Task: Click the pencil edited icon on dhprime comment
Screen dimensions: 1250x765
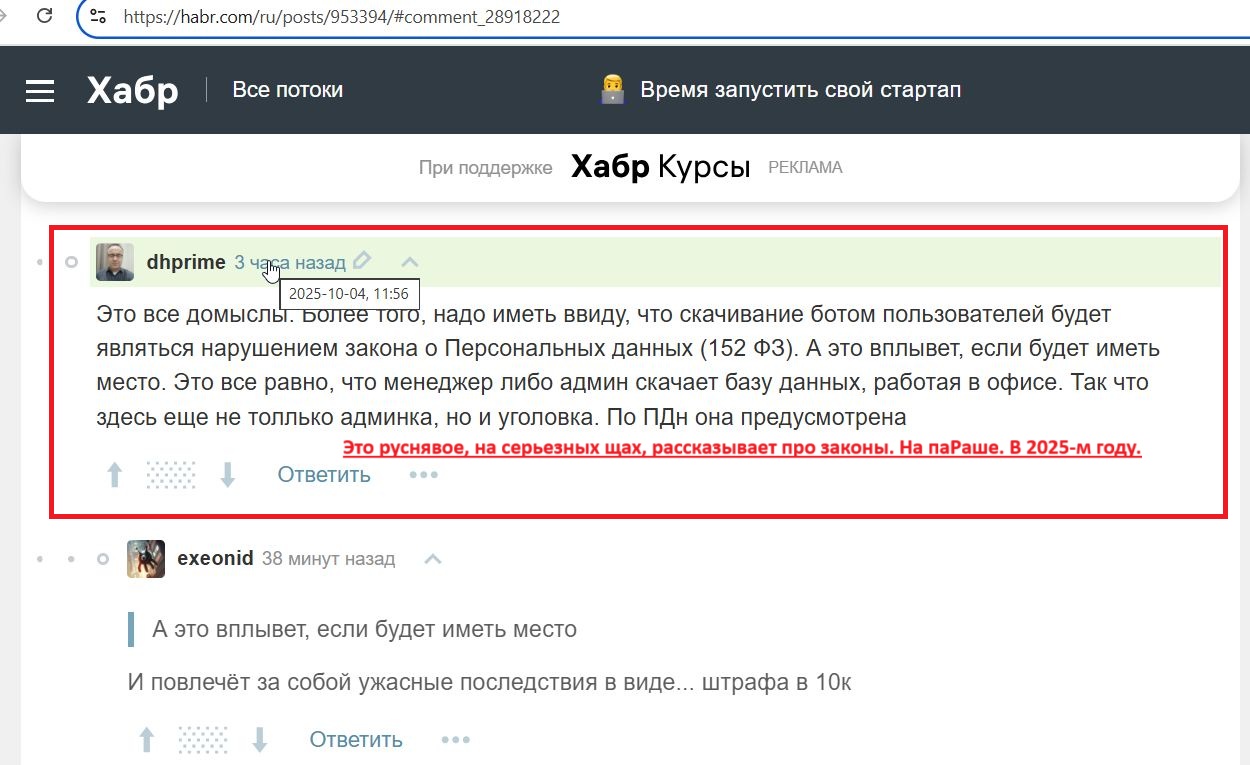Action: [362, 261]
